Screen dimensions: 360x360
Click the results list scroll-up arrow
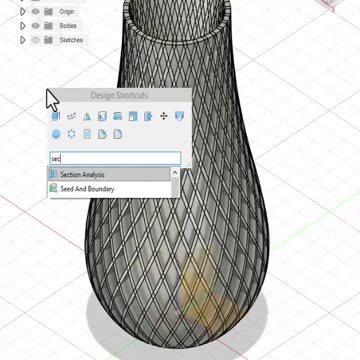click(x=175, y=172)
